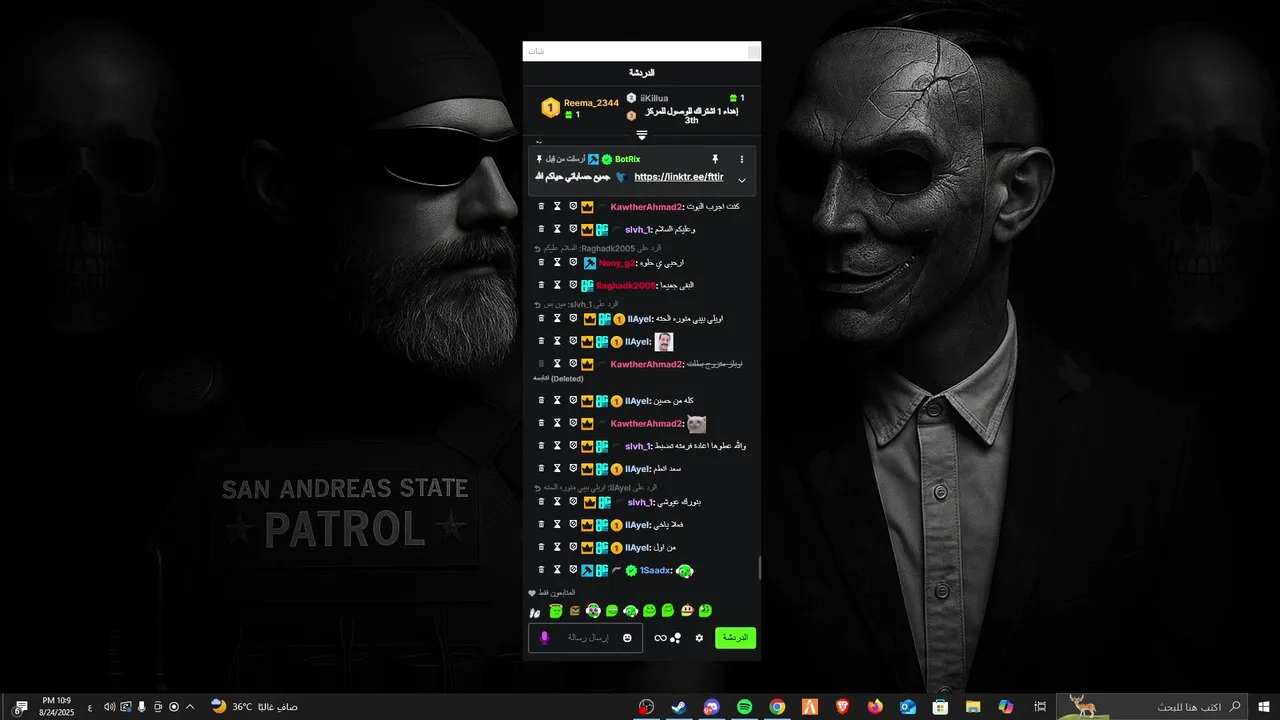Open Brave browser from the taskbar
The height and width of the screenshot is (720, 1280).
click(x=843, y=707)
